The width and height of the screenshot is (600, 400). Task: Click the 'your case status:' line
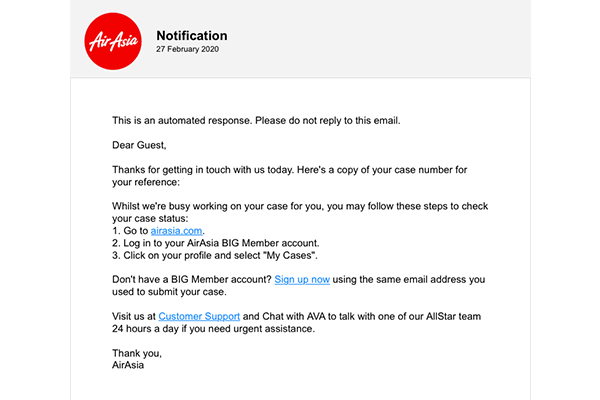(150, 219)
